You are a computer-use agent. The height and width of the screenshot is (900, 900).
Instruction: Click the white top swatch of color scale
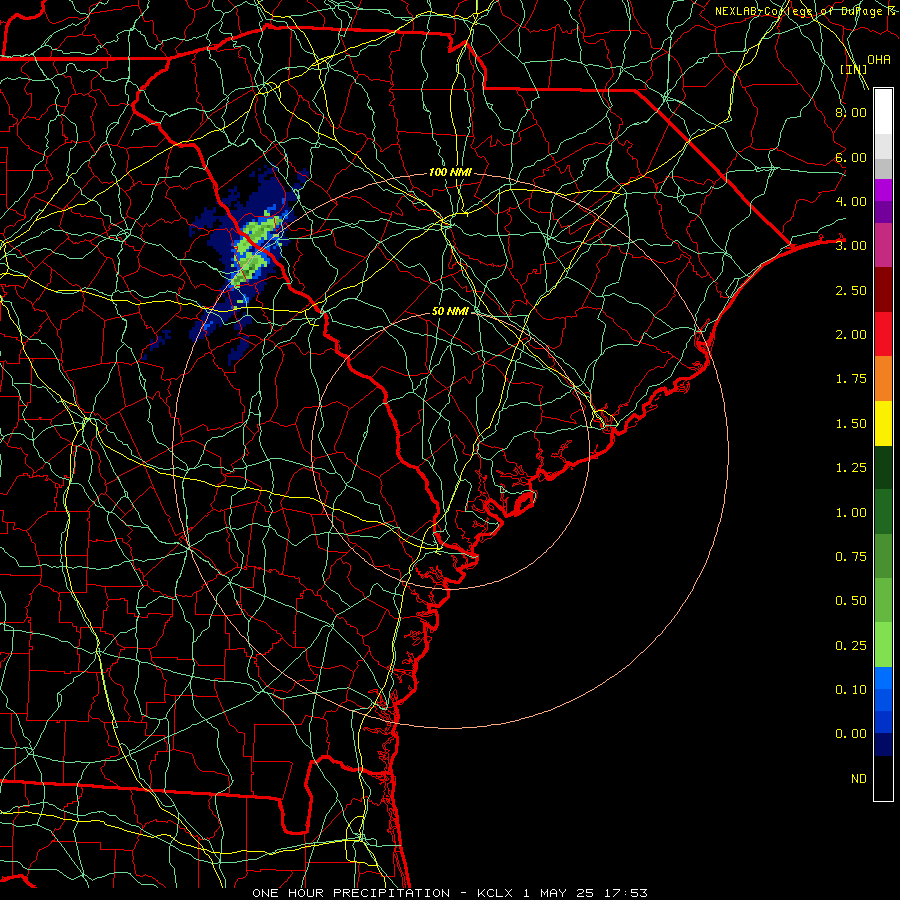click(x=883, y=111)
